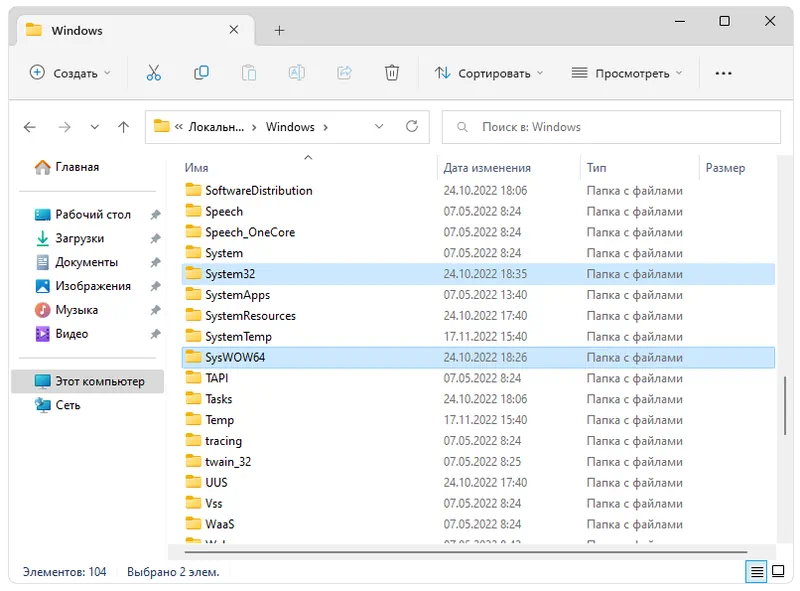Click the Copy icon in toolbar
Image resolution: width=800 pixels, height=591 pixels.
point(202,73)
